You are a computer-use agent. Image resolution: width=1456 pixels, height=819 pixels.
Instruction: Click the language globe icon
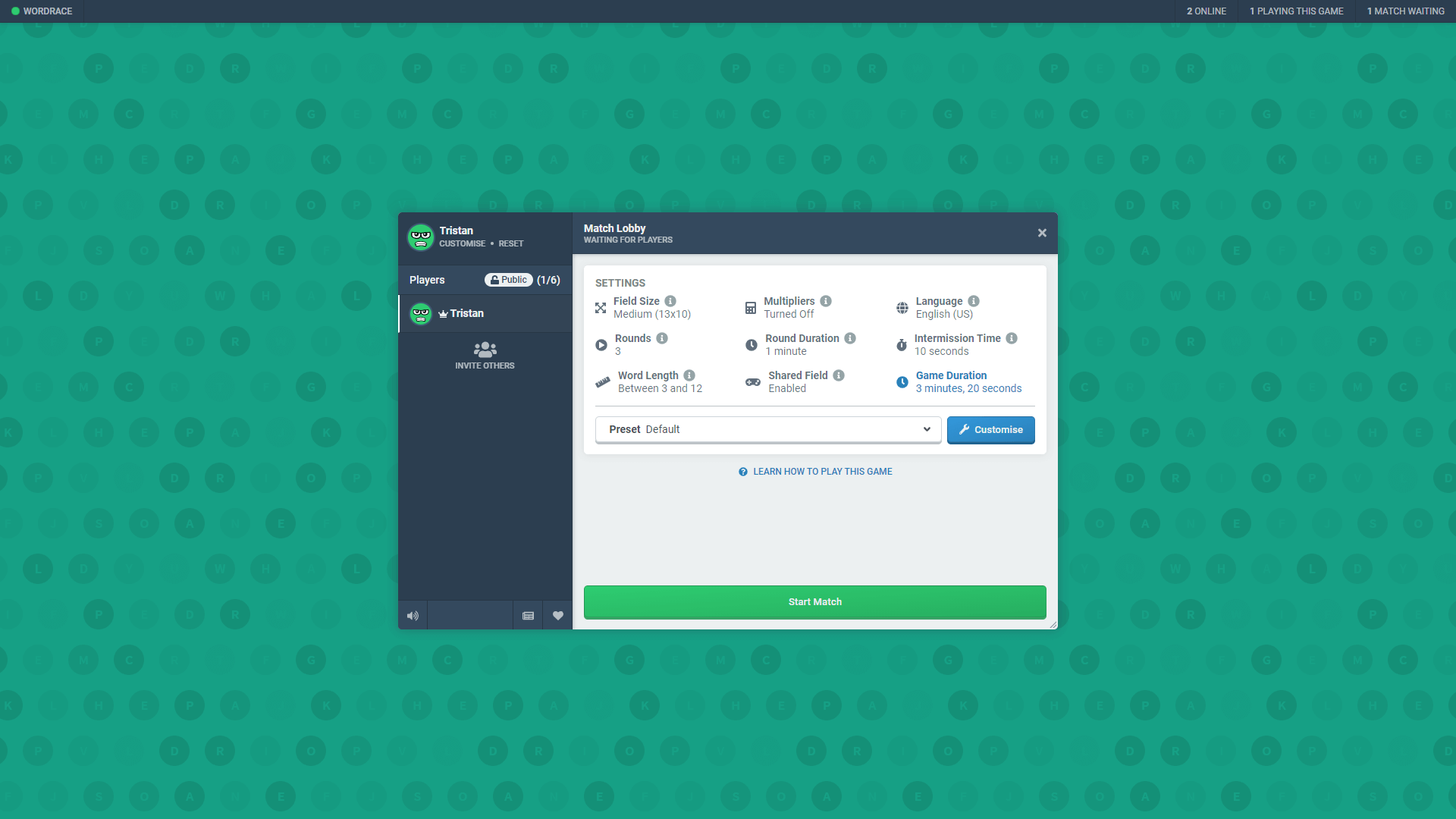click(902, 307)
